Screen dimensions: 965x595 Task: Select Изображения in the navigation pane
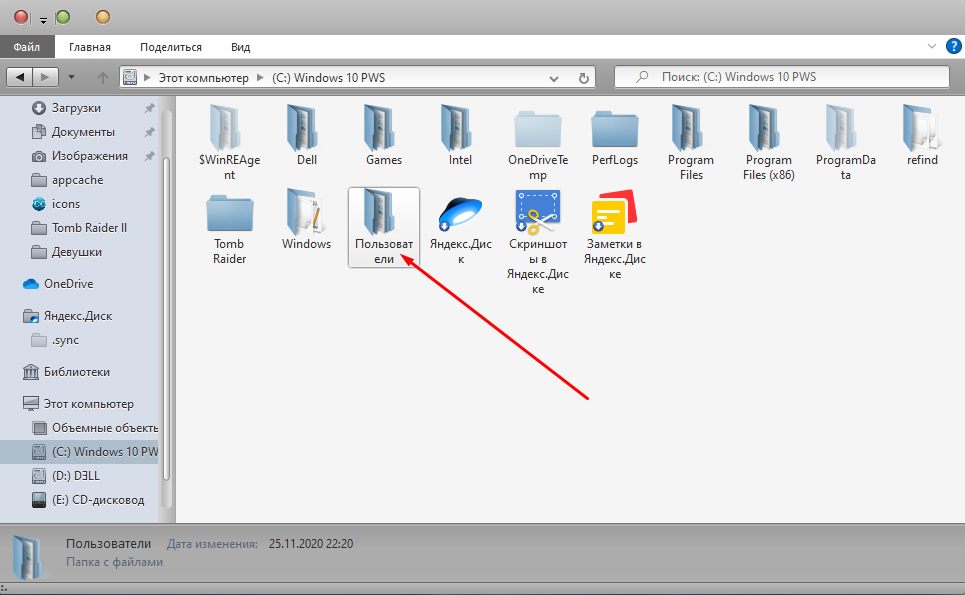click(x=90, y=156)
